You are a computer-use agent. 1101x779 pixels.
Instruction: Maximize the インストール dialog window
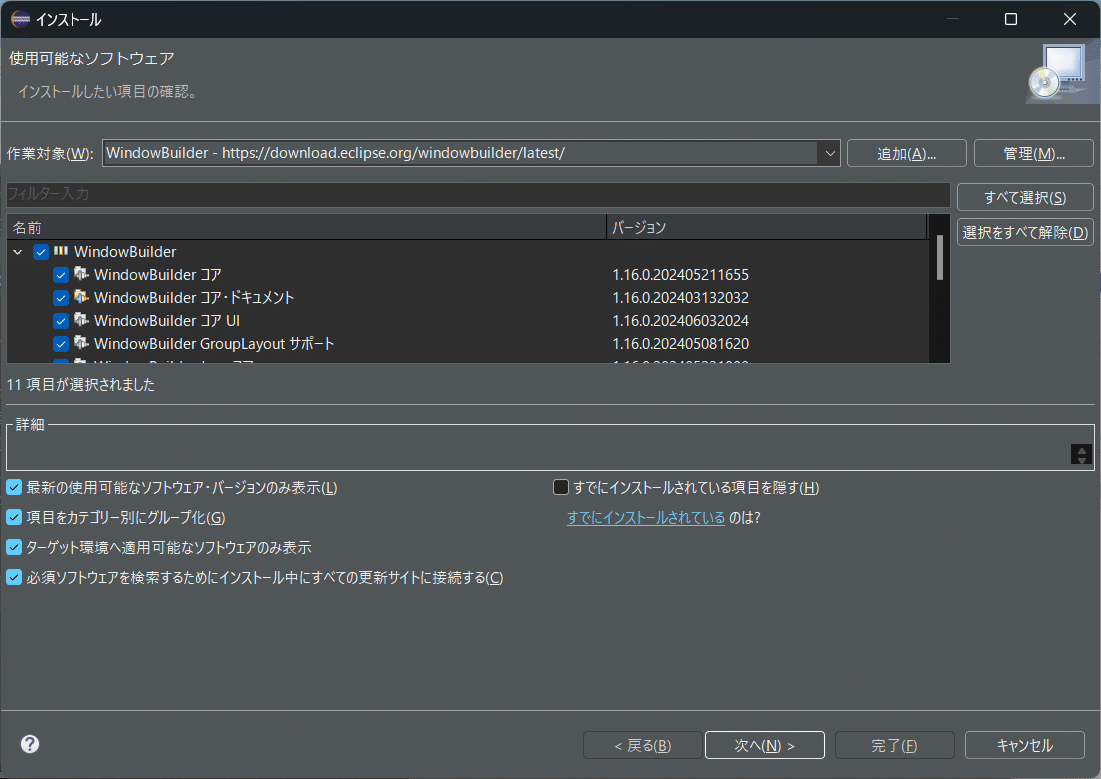(1010, 19)
